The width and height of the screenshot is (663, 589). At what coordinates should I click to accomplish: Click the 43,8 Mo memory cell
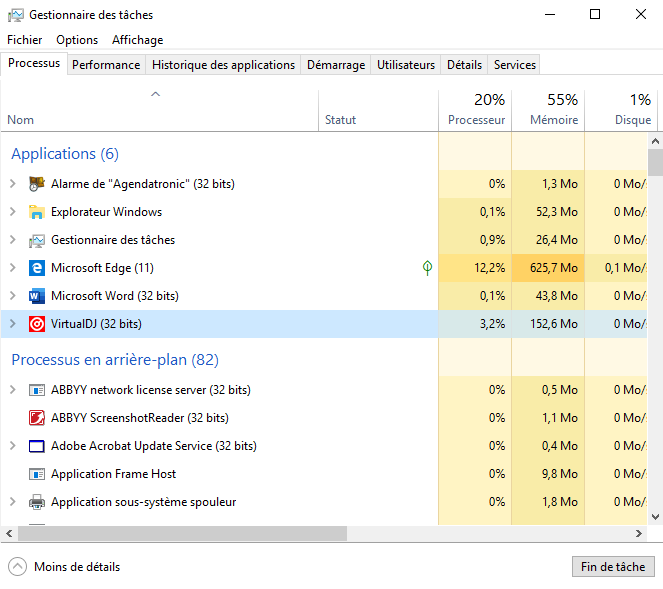[x=548, y=296]
